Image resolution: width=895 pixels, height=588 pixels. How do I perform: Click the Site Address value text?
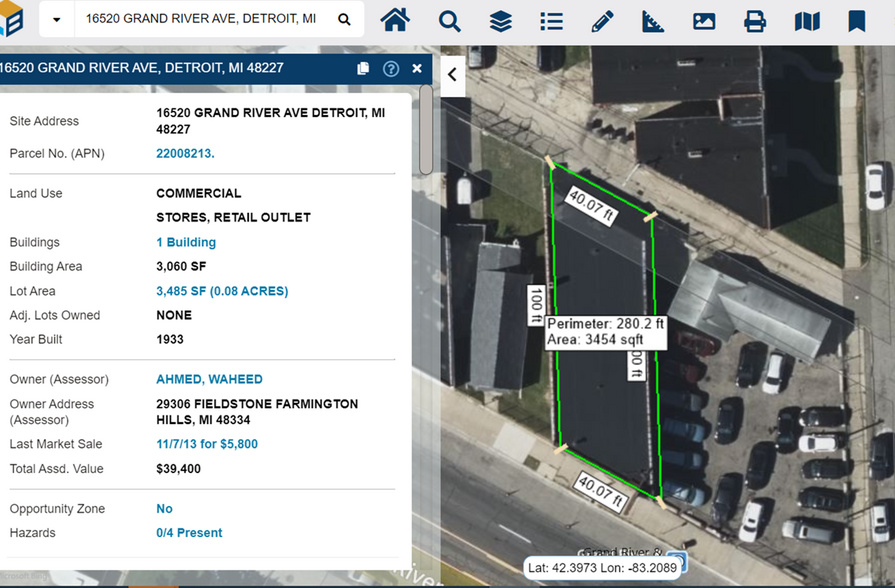(x=271, y=121)
